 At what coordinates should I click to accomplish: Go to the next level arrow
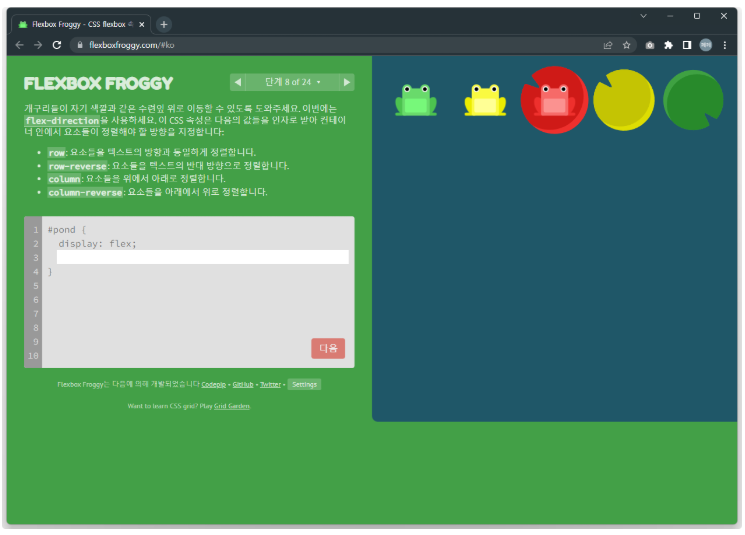click(347, 82)
